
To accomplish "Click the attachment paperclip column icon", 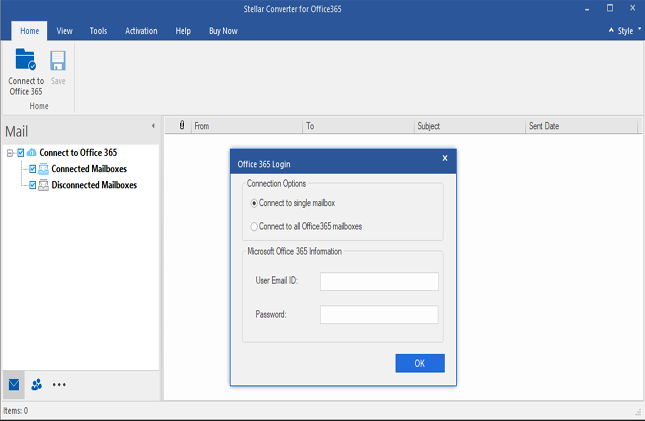I will [x=182, y=125].
